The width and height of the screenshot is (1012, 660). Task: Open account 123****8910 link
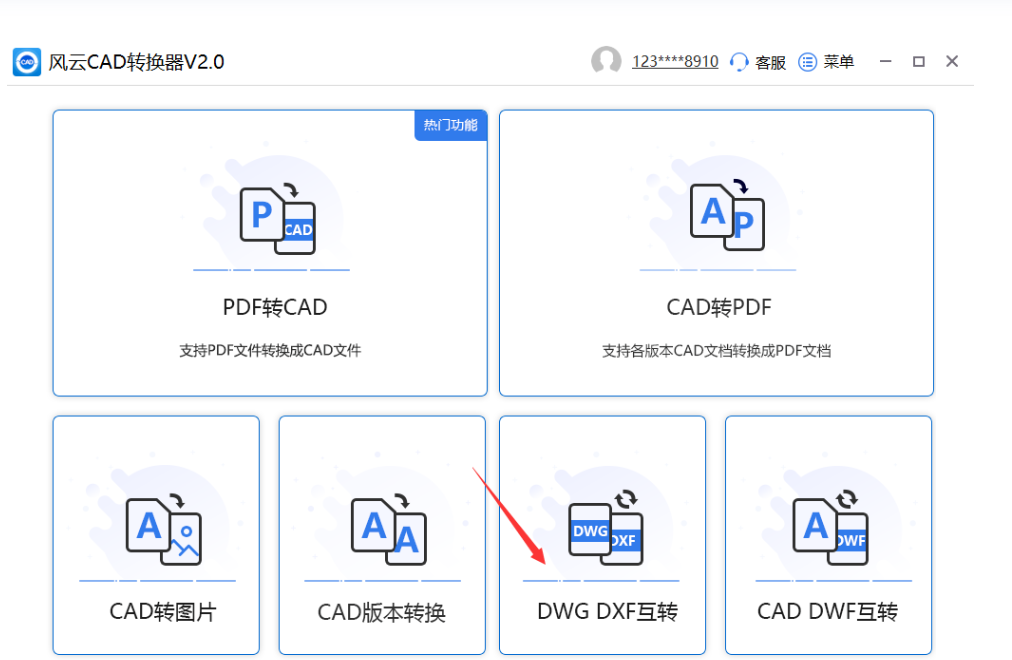coord(675,61)
